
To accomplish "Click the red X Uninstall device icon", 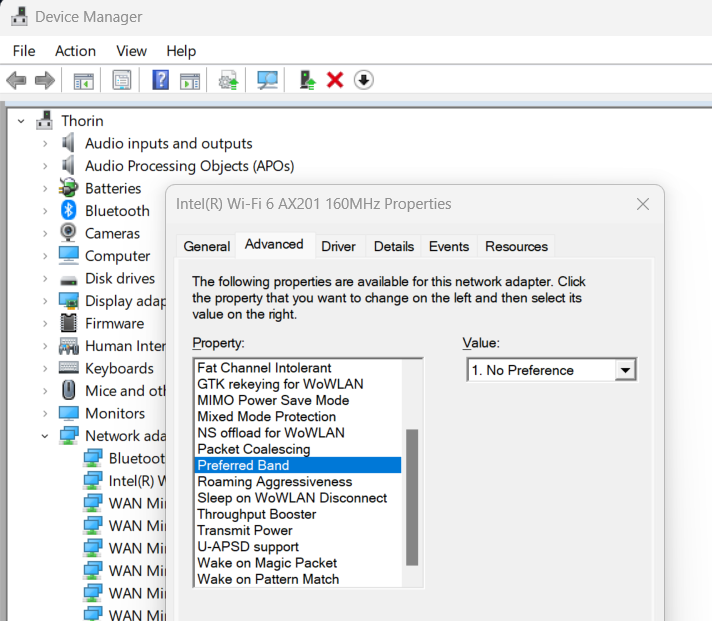I will (335, 80).
